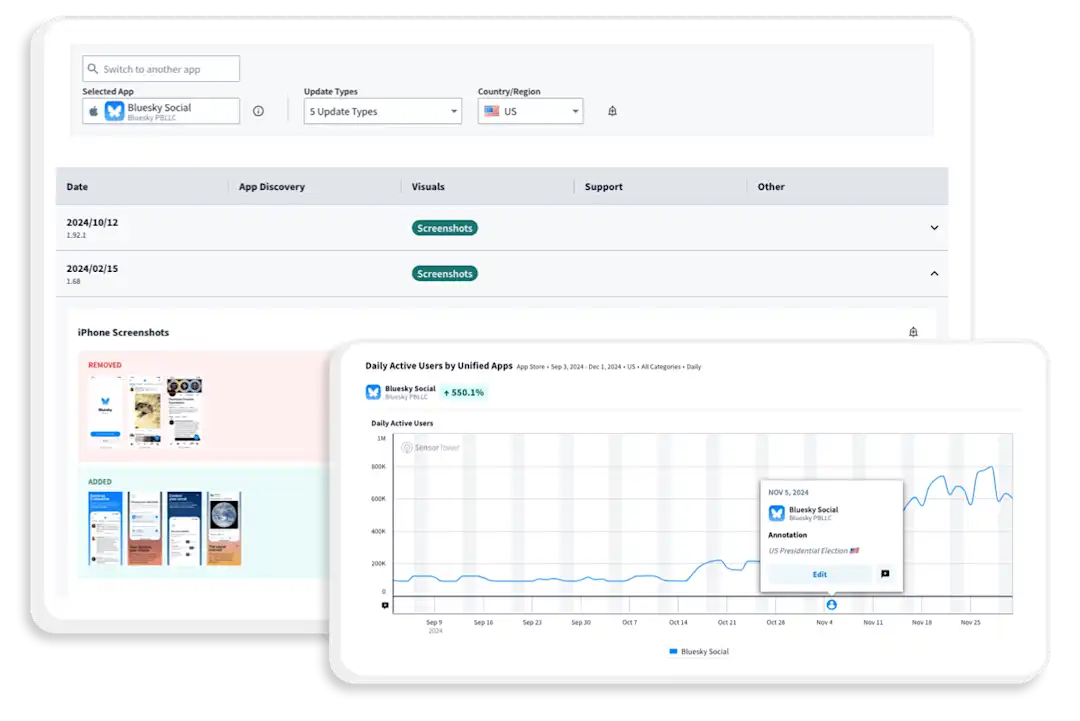Open third removed screenshot thumbnail
1080x721 pixels.
(x=184, y=412)
